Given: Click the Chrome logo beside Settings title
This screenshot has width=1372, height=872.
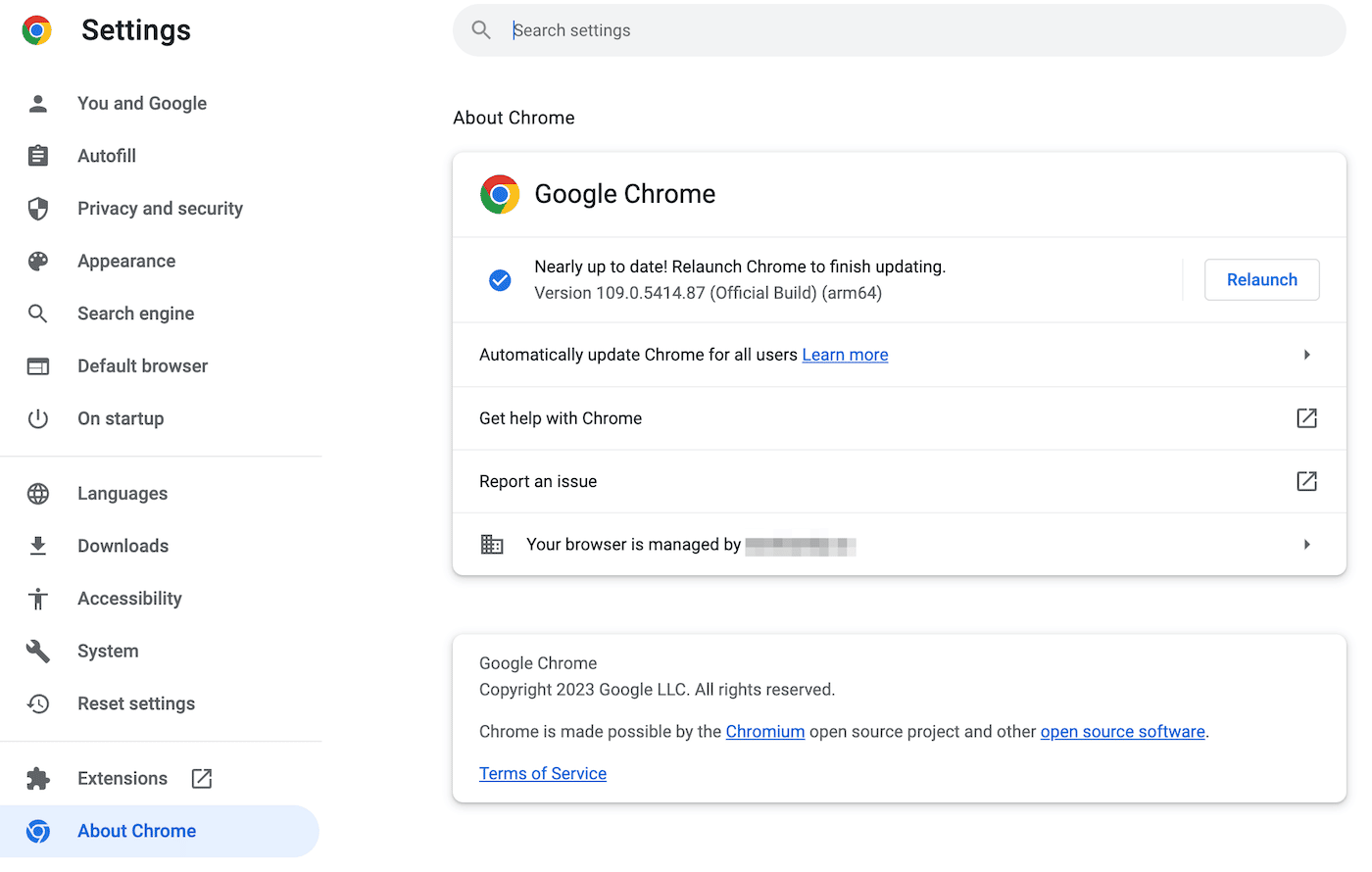Looking at the screenshot, I should (36, 29).
